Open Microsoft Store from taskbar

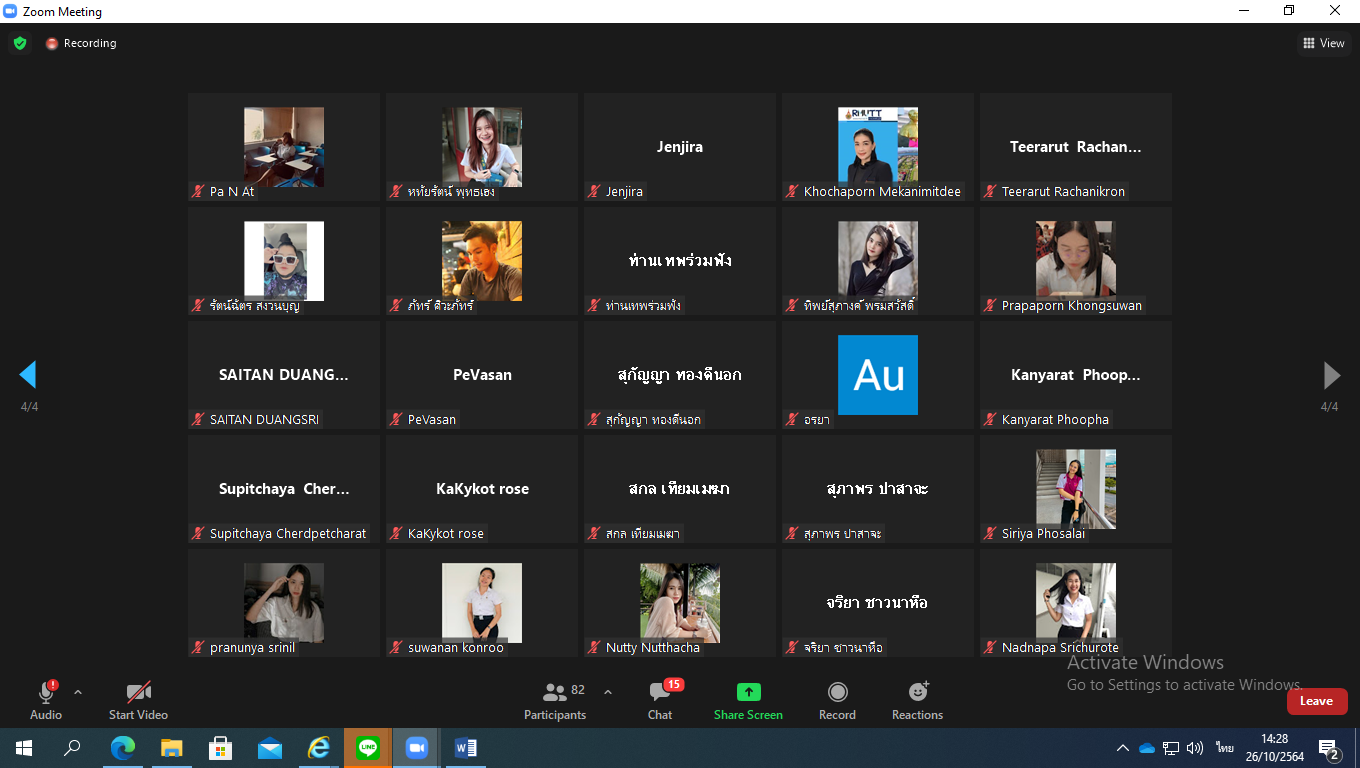point(221,748)
